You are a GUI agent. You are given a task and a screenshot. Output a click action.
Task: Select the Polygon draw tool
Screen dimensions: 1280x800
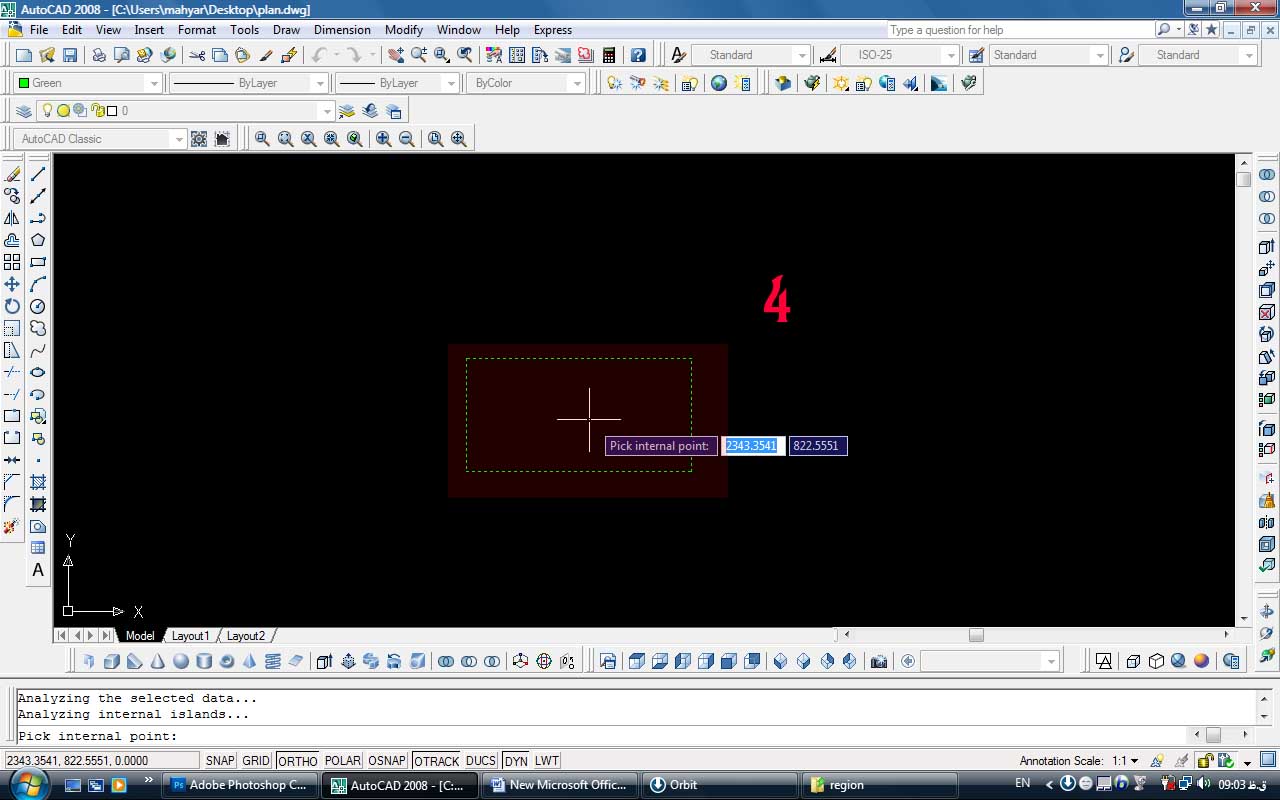(x=38, y=240)
